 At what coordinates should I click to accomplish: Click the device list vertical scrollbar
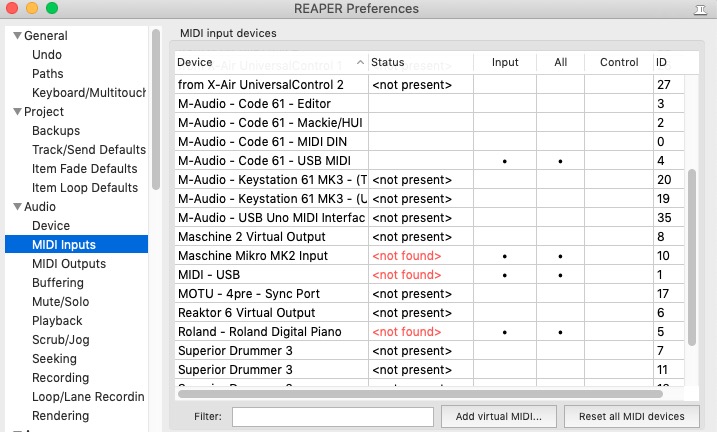click(x=692, y=257)
